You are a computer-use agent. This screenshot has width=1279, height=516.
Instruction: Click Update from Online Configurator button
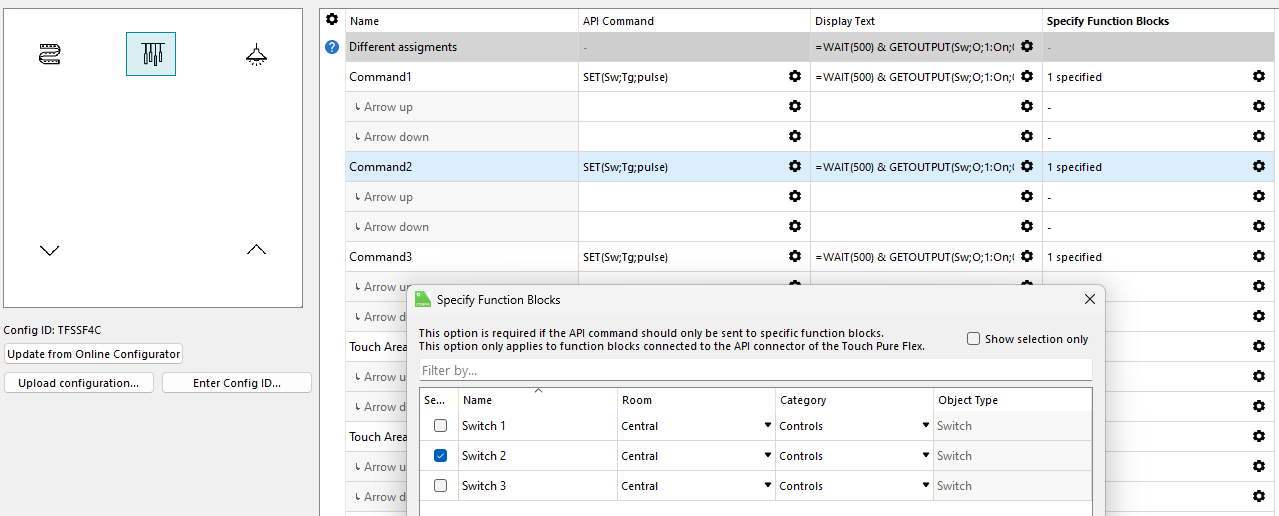coord(93,354)
